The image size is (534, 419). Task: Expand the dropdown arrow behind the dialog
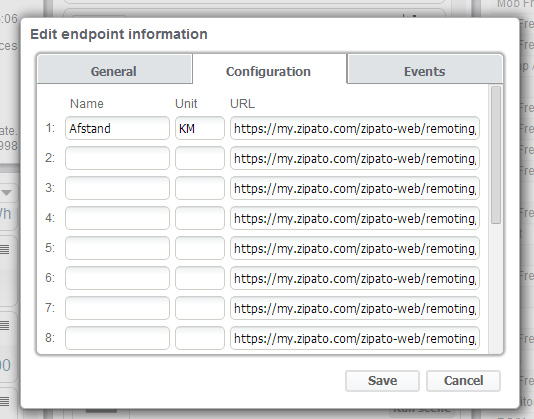tap(6, 193)
